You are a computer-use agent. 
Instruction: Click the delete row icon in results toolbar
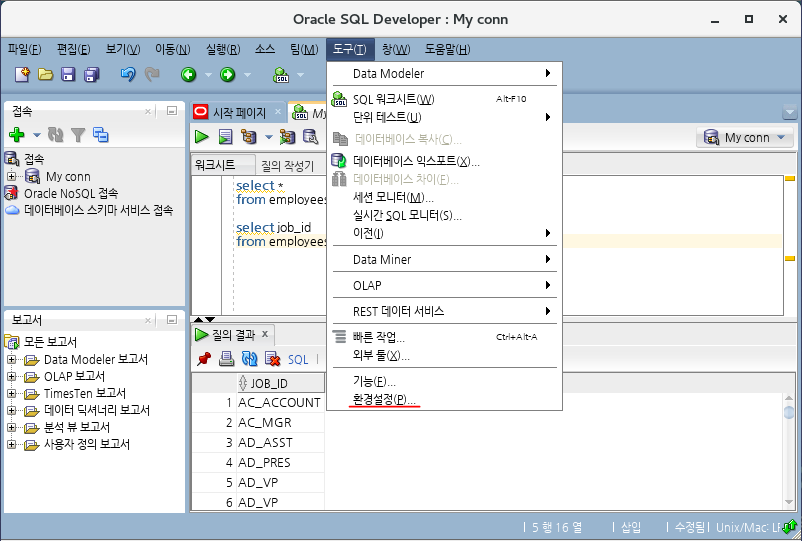[x=273, y=359]
